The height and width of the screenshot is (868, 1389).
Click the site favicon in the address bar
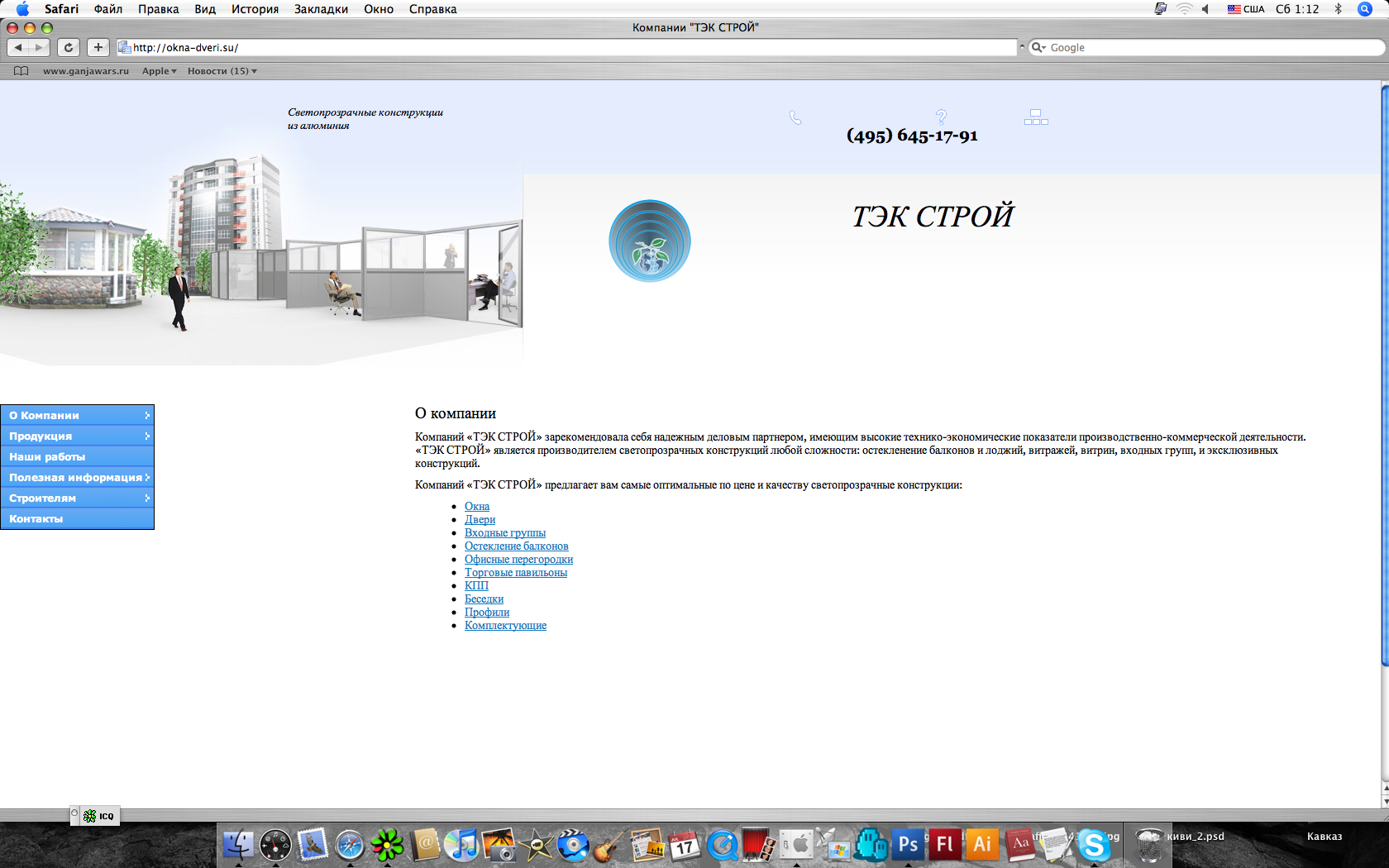coord(125,47)
